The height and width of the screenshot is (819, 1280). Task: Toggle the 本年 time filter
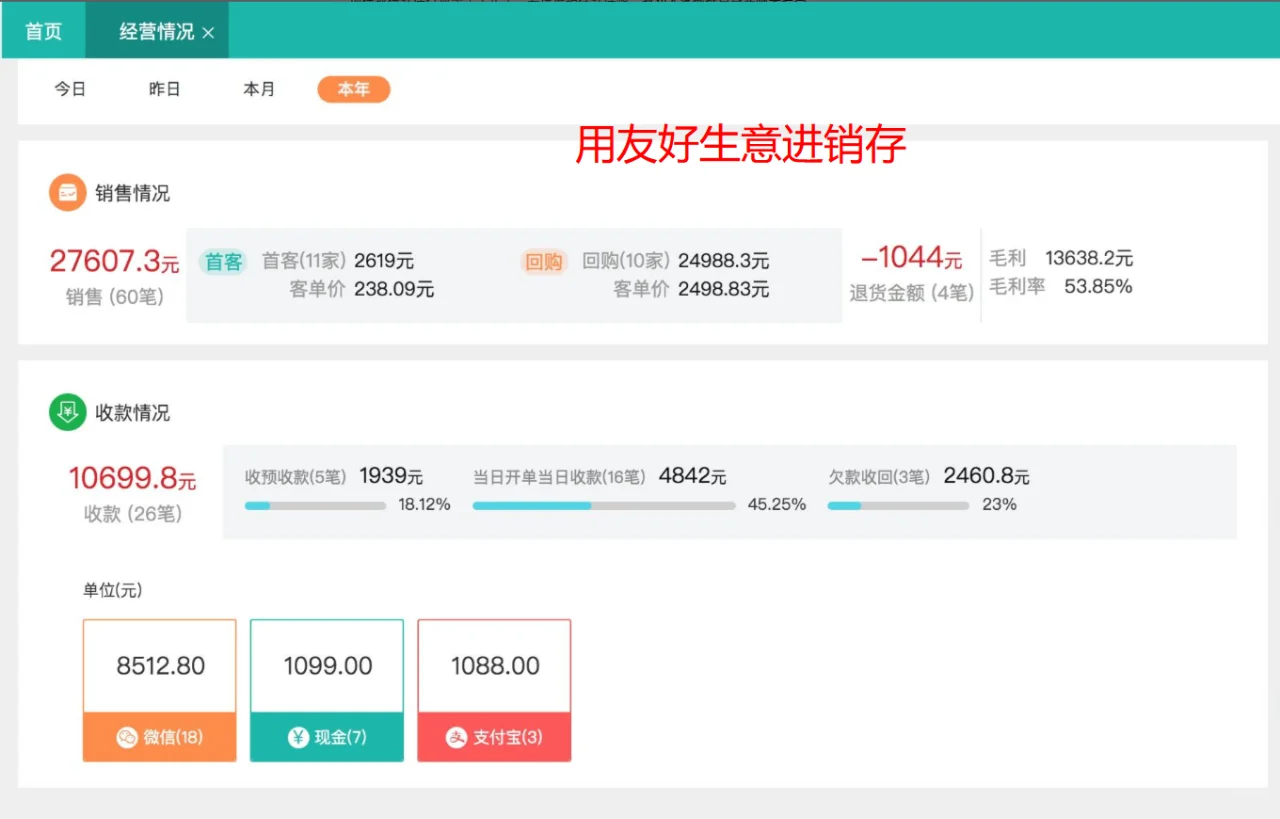tap(352, 89)
